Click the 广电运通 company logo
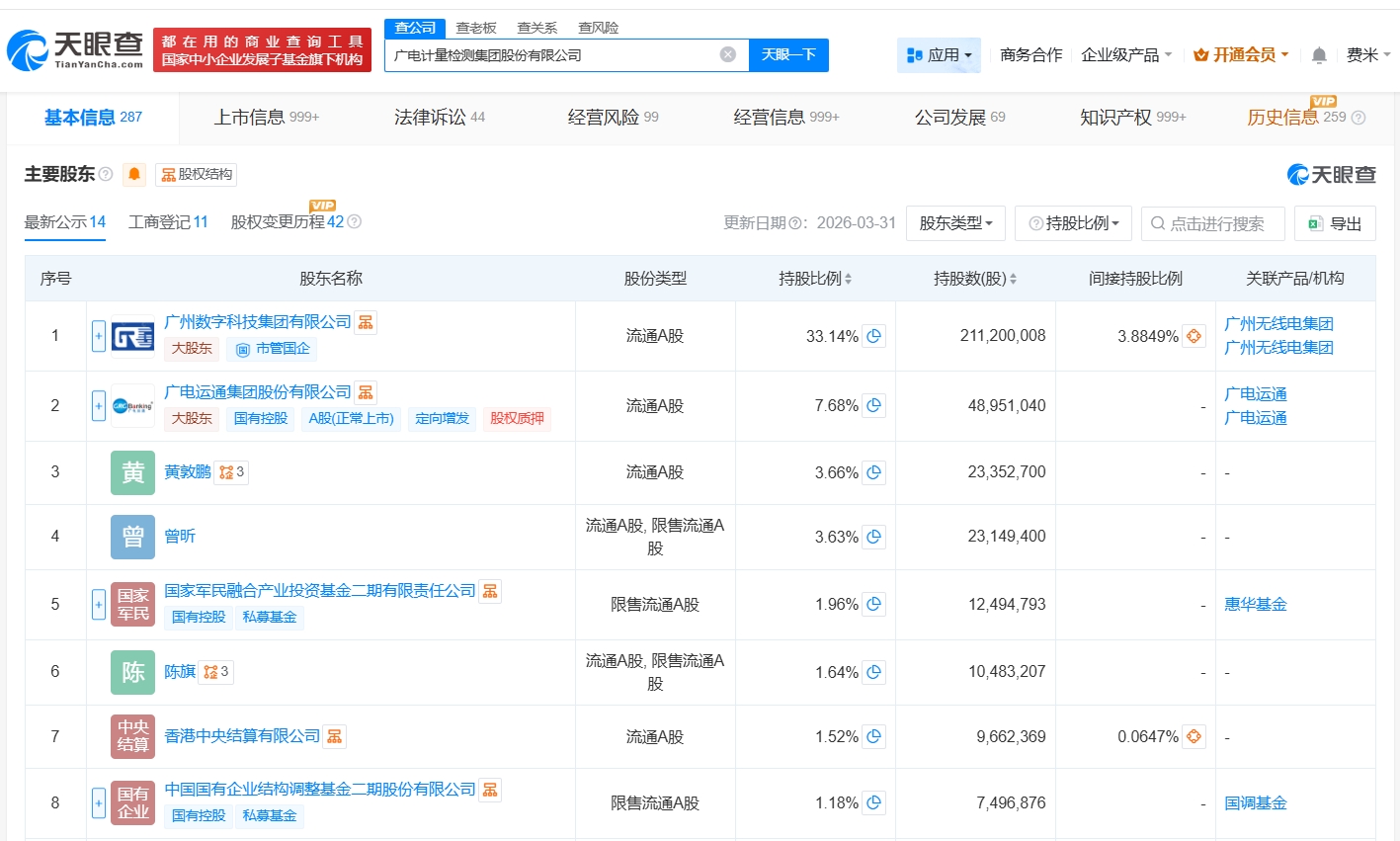This screenshot has height=841, width=1400. coord(132,405)
